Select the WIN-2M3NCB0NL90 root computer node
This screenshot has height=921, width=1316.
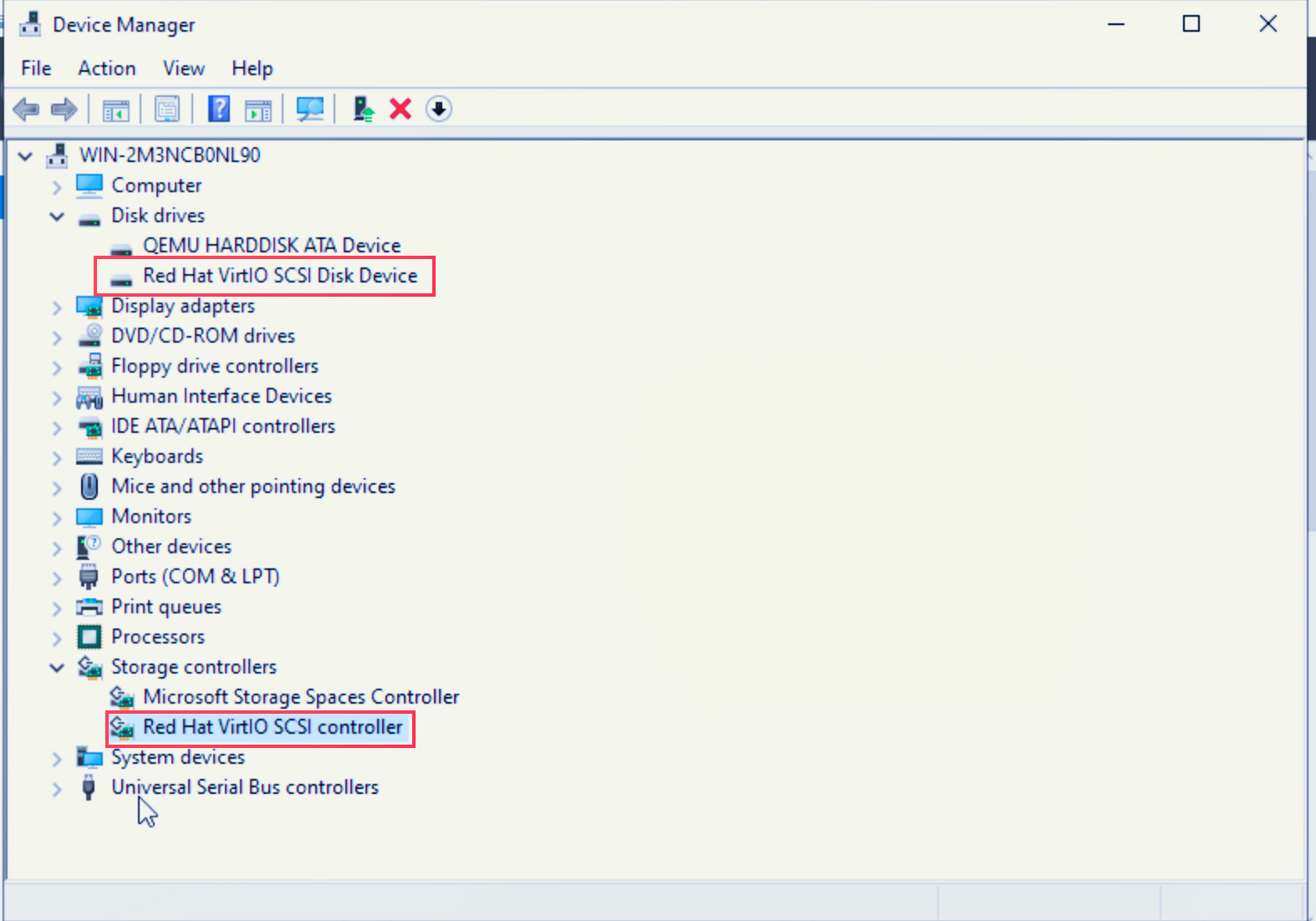169,155
